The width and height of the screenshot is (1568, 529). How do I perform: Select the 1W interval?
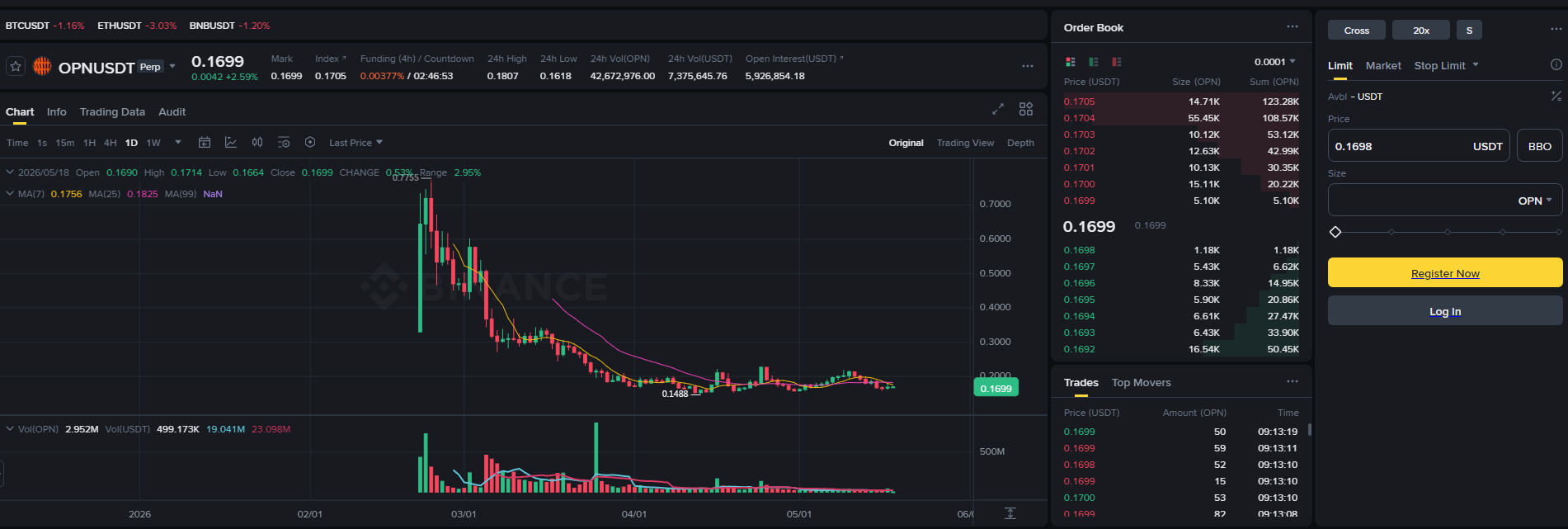(x=153, y=143)
